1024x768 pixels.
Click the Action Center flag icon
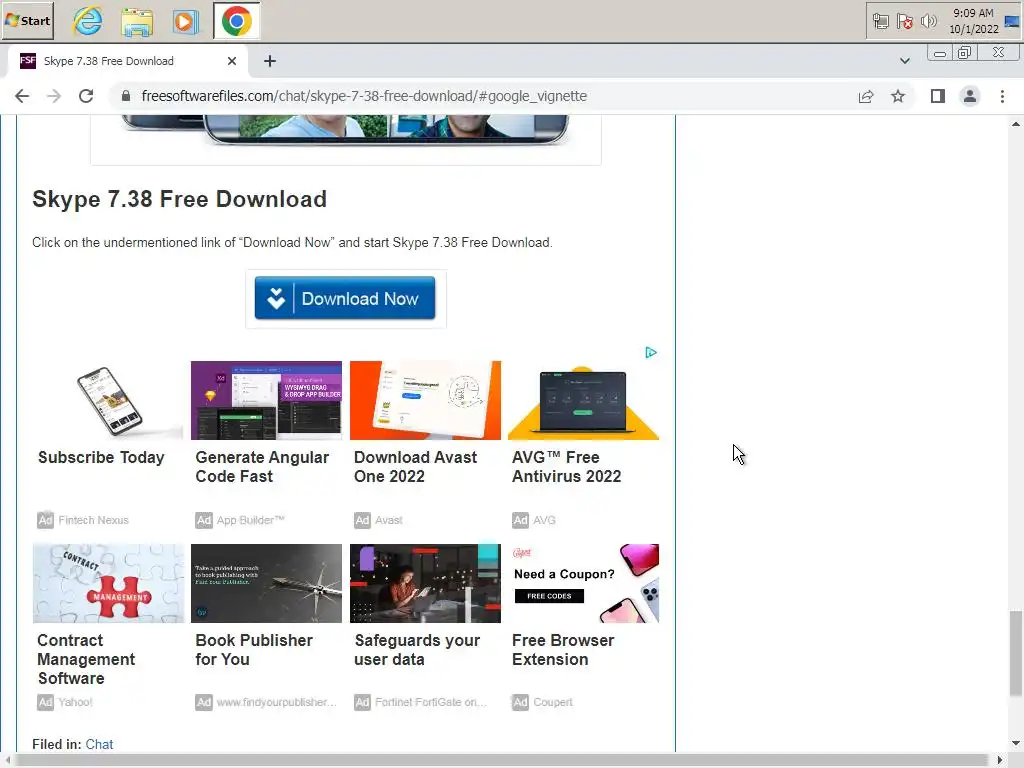(904, 22)
